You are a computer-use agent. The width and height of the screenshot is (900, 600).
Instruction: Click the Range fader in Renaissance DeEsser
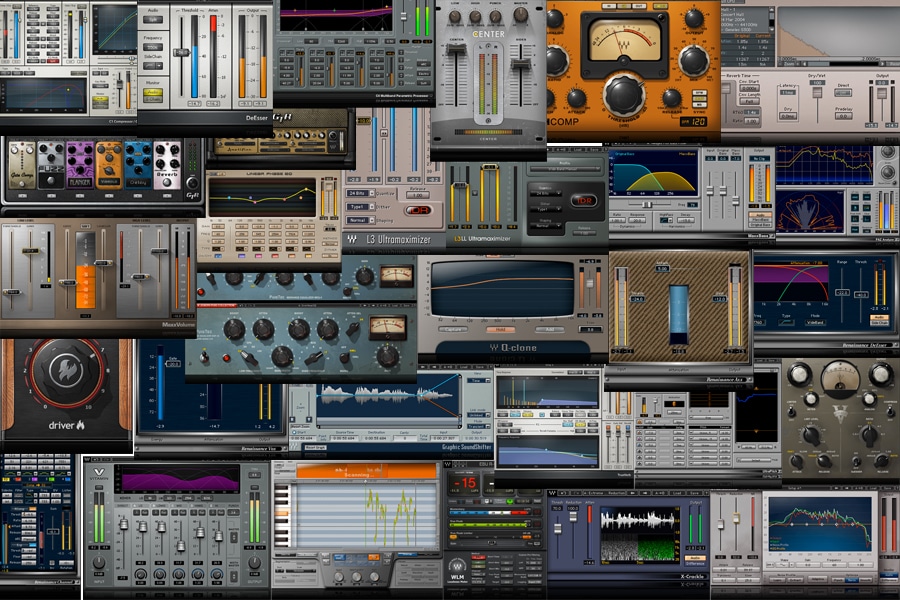click(x=842, y=292)
